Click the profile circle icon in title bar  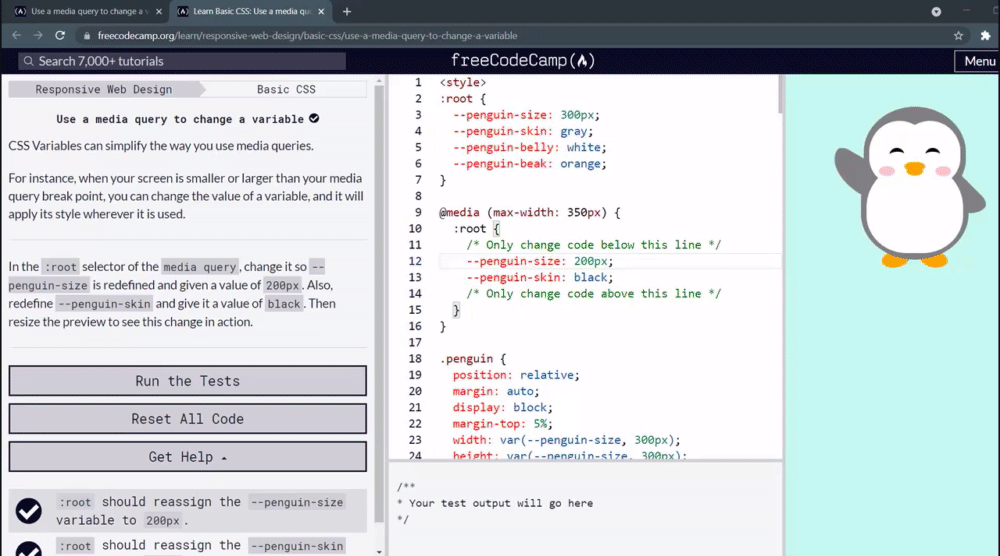(936, 11)
